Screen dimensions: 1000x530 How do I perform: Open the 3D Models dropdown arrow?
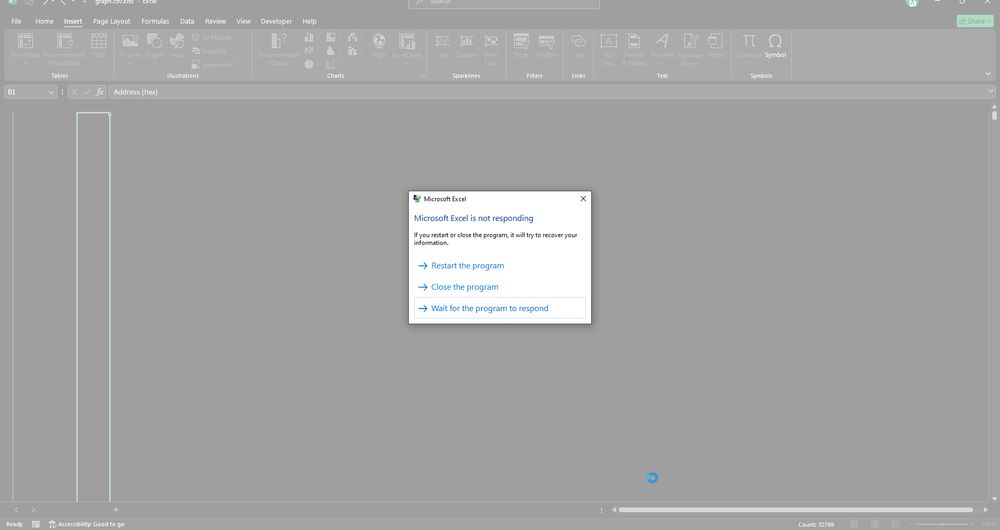[x=241, y=38]
